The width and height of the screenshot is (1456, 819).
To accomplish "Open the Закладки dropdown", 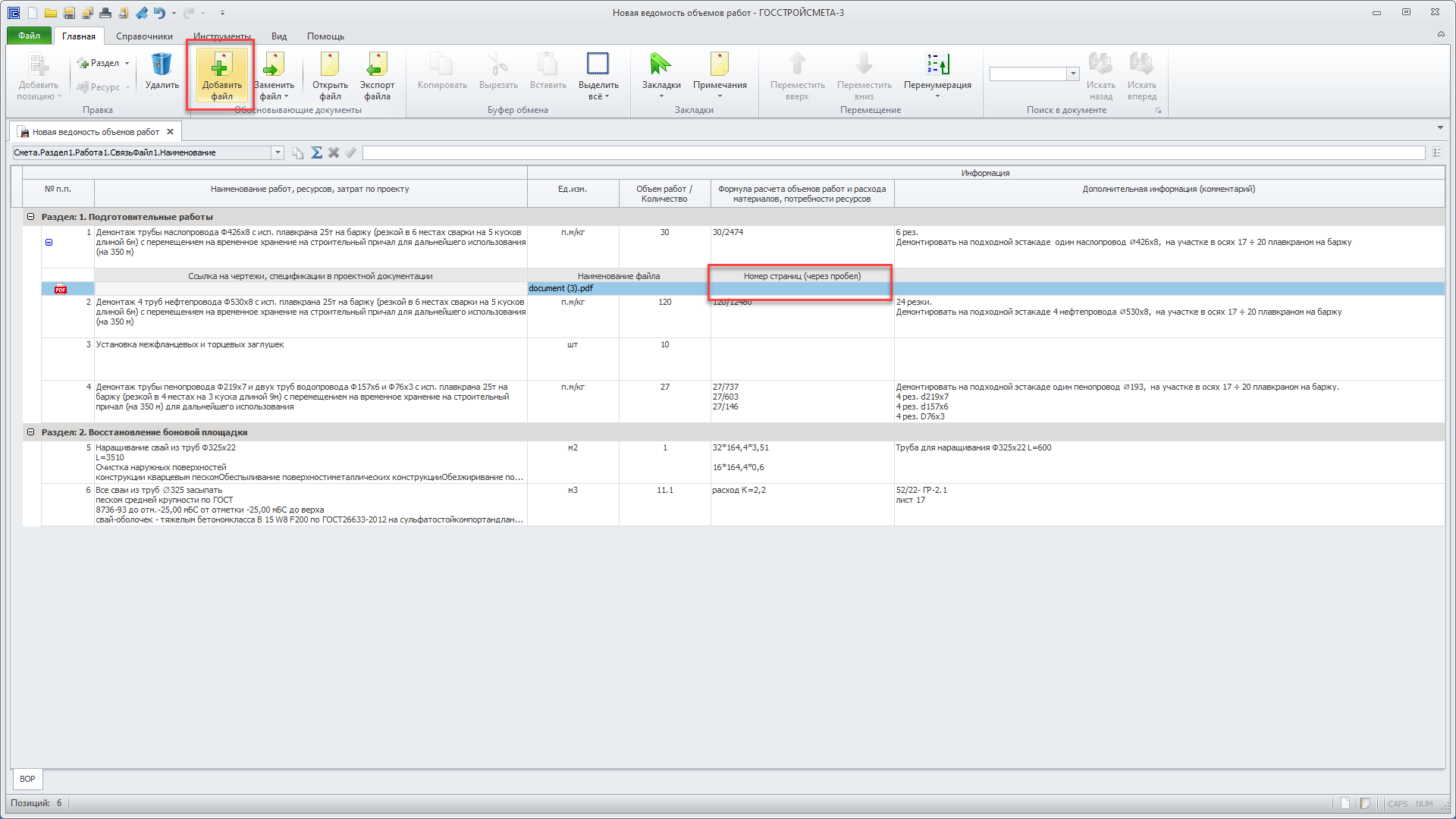I will [x=661, y=96].
